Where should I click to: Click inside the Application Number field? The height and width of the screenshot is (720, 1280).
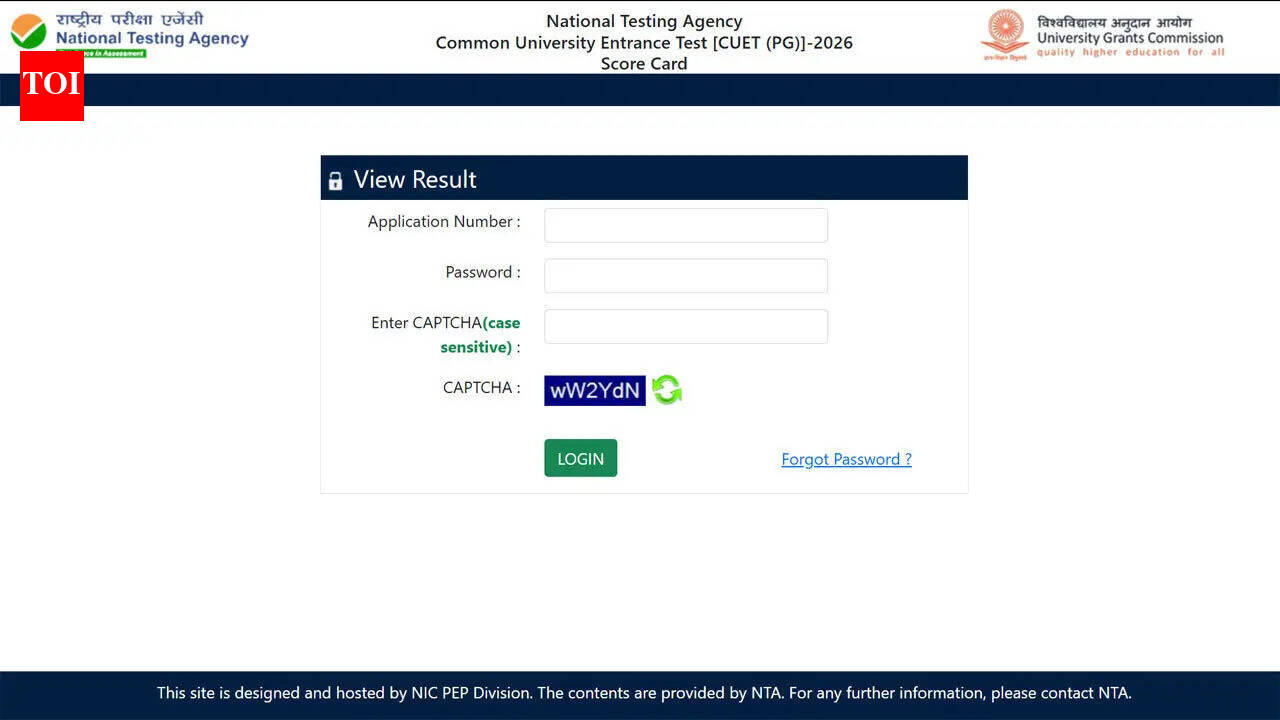click(x=686, y=225)
